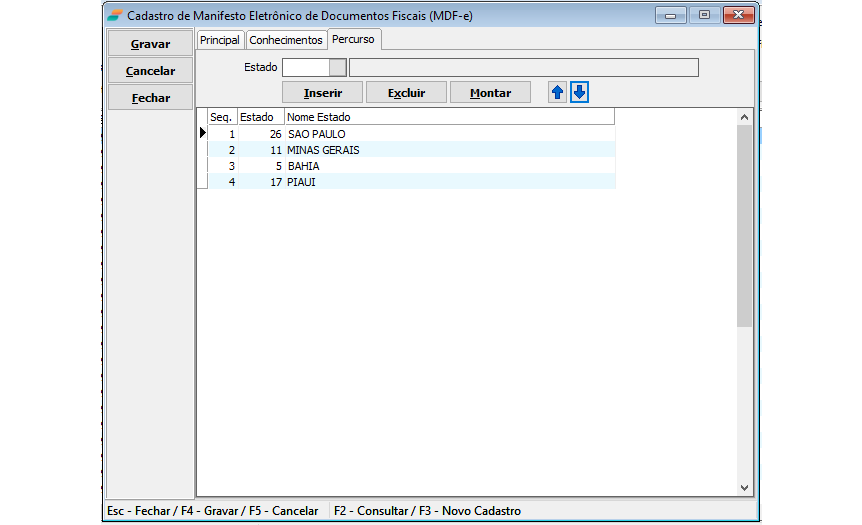This screenshot has height=525, width=862.
Task: Select the Percurso tab
Action: pyautogui.click(x=355, y=39)
